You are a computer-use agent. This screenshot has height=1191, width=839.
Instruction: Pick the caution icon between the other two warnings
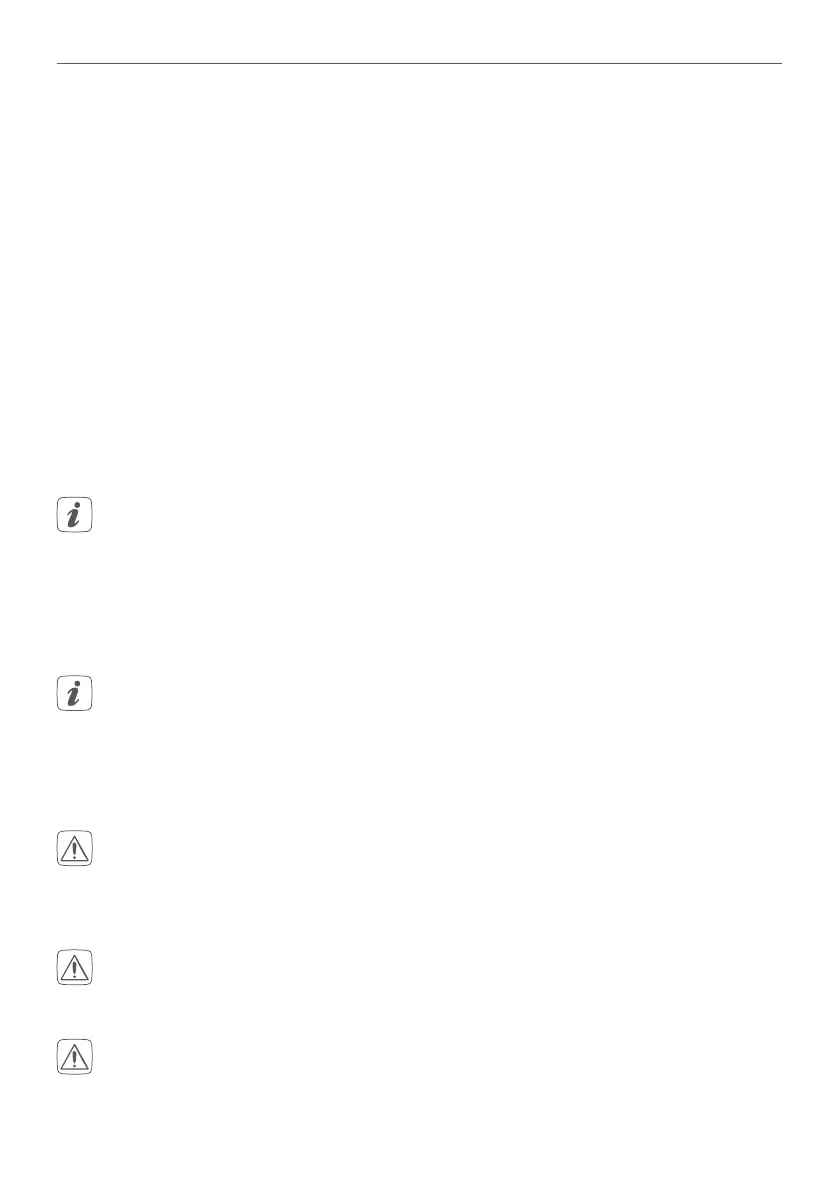tap(74, 967)
